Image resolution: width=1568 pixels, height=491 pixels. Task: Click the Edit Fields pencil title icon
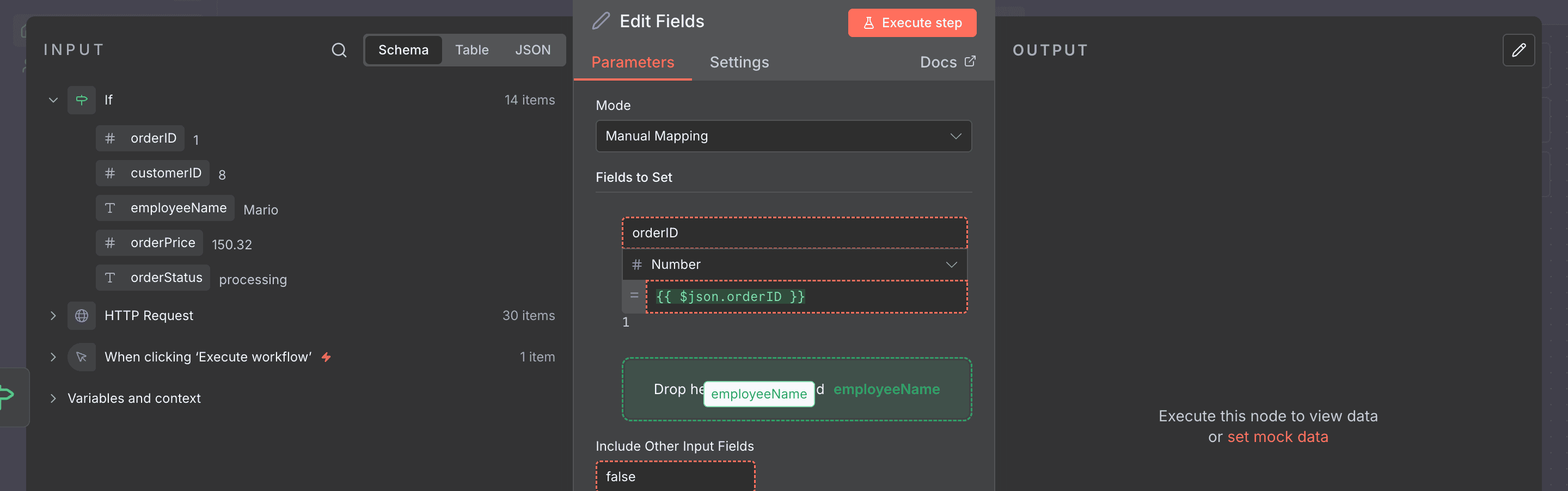(601, 21)
